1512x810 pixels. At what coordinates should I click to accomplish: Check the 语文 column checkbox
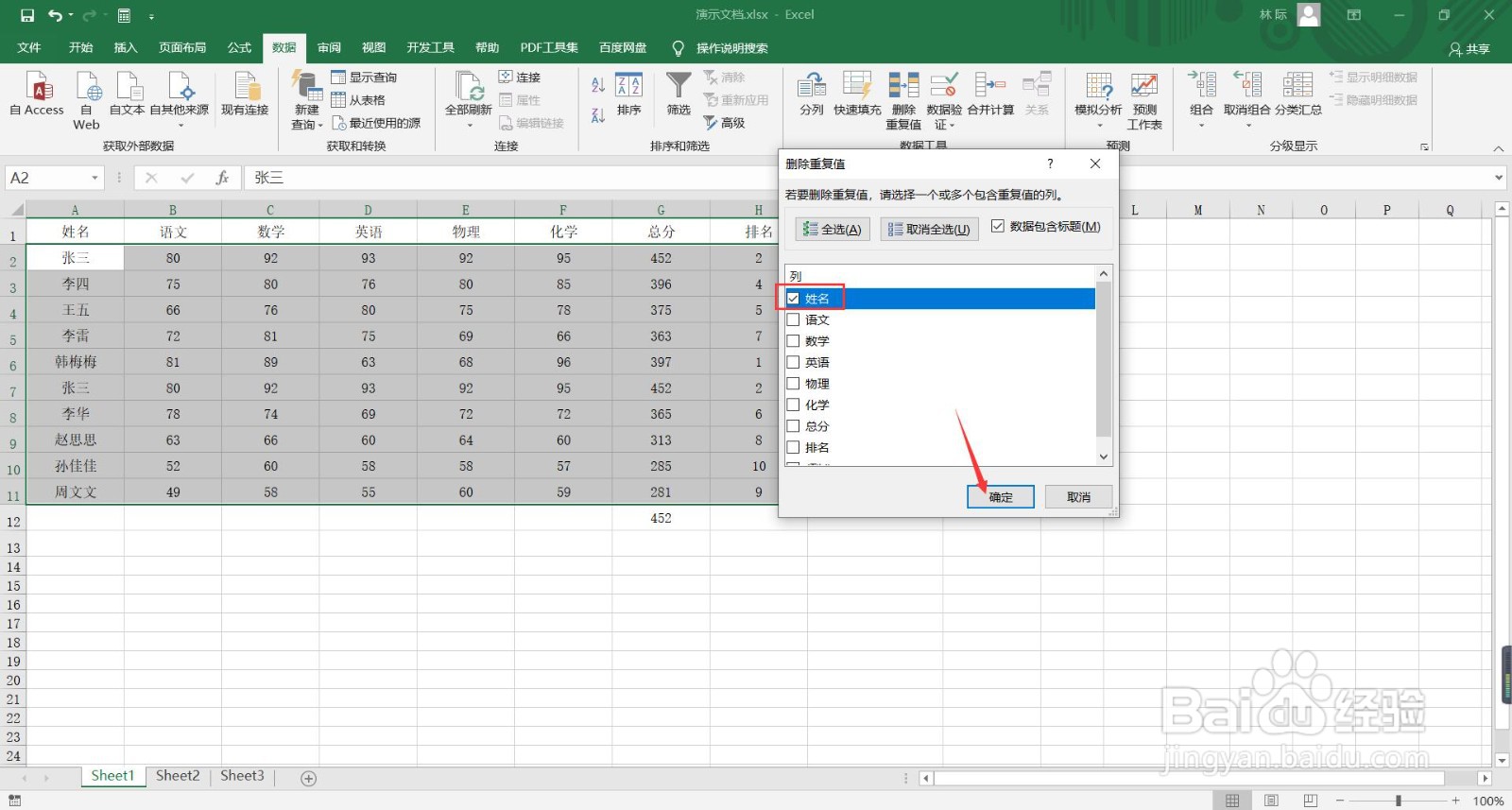point(793,319)
